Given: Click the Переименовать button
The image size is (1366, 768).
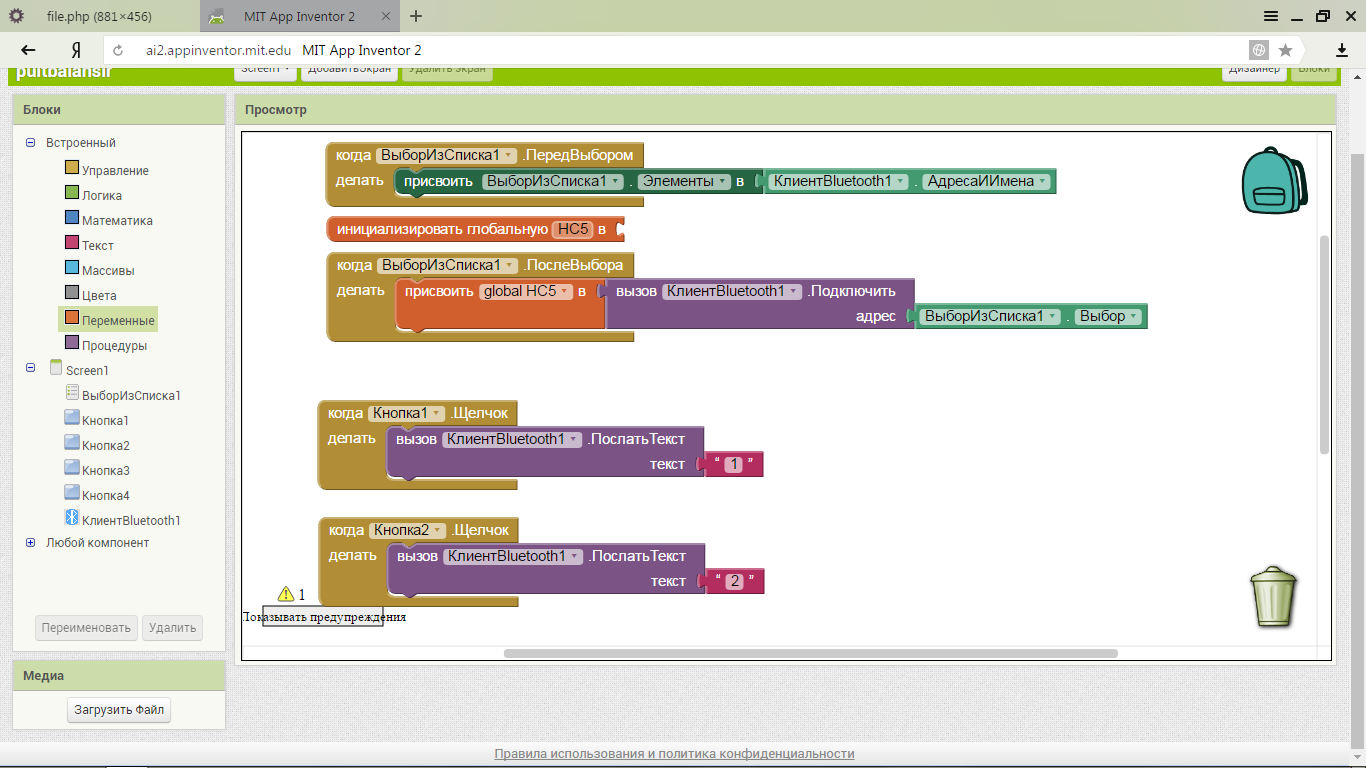Looking at the screenshot, I should coord(86,628).
